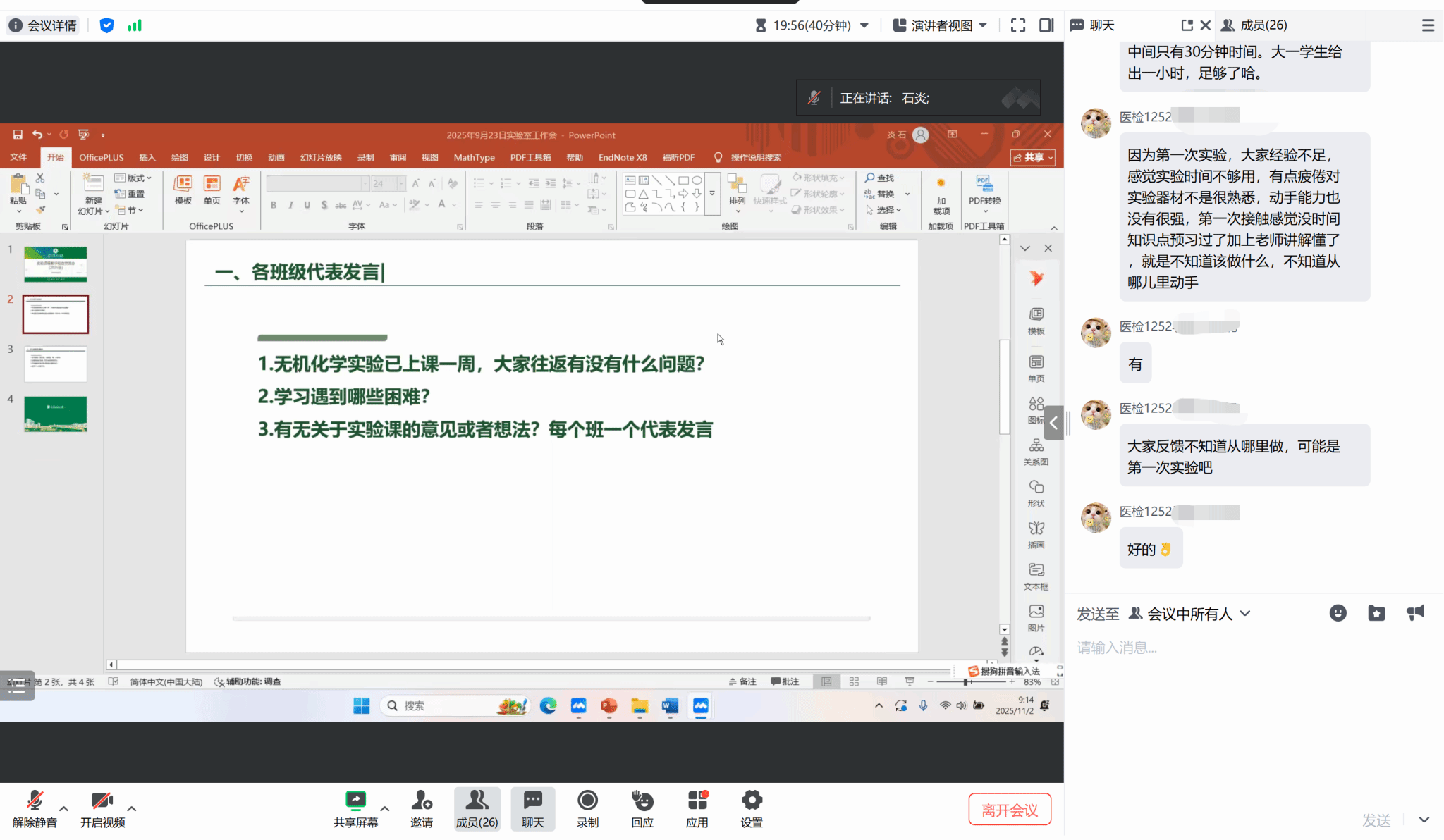Click the fullscreen icon in top bar
The image size is (1444, 840).
1017,25
